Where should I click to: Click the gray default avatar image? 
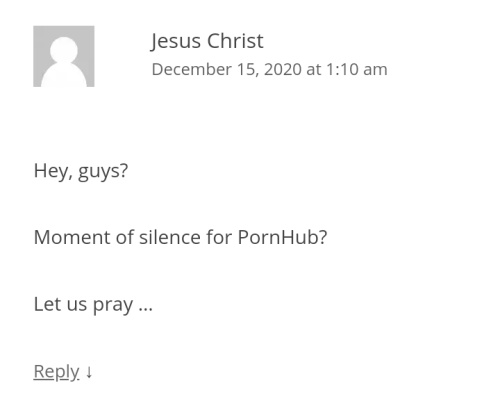[x=64, y=56]
